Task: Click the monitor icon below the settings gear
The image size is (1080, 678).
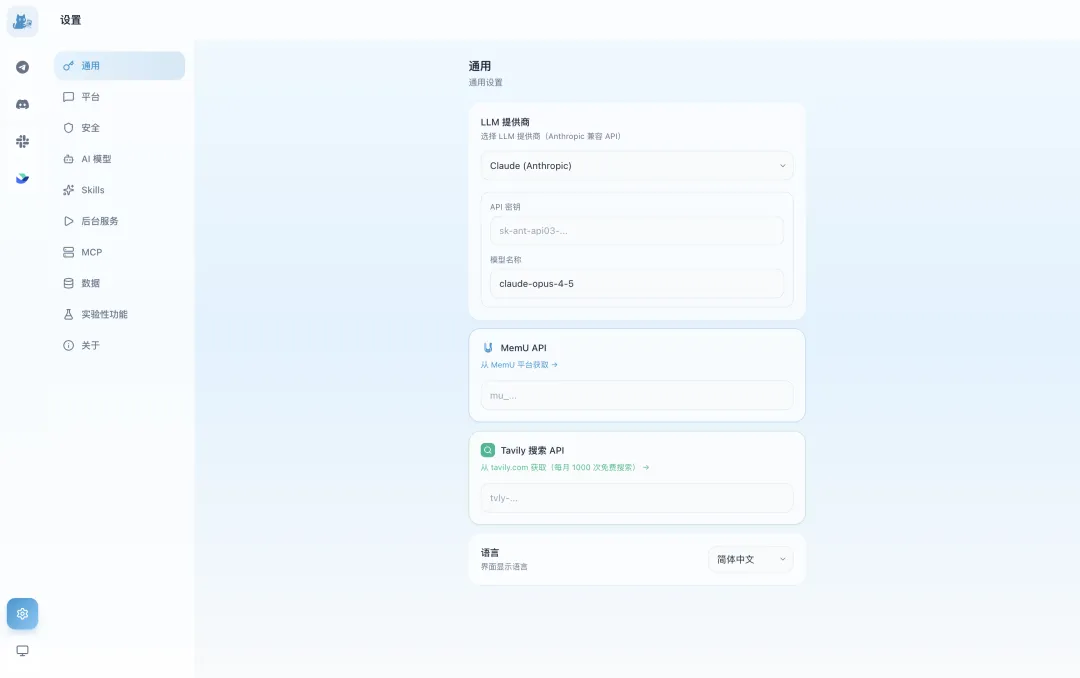Action: pyautogui.click(x=22, y=650)
